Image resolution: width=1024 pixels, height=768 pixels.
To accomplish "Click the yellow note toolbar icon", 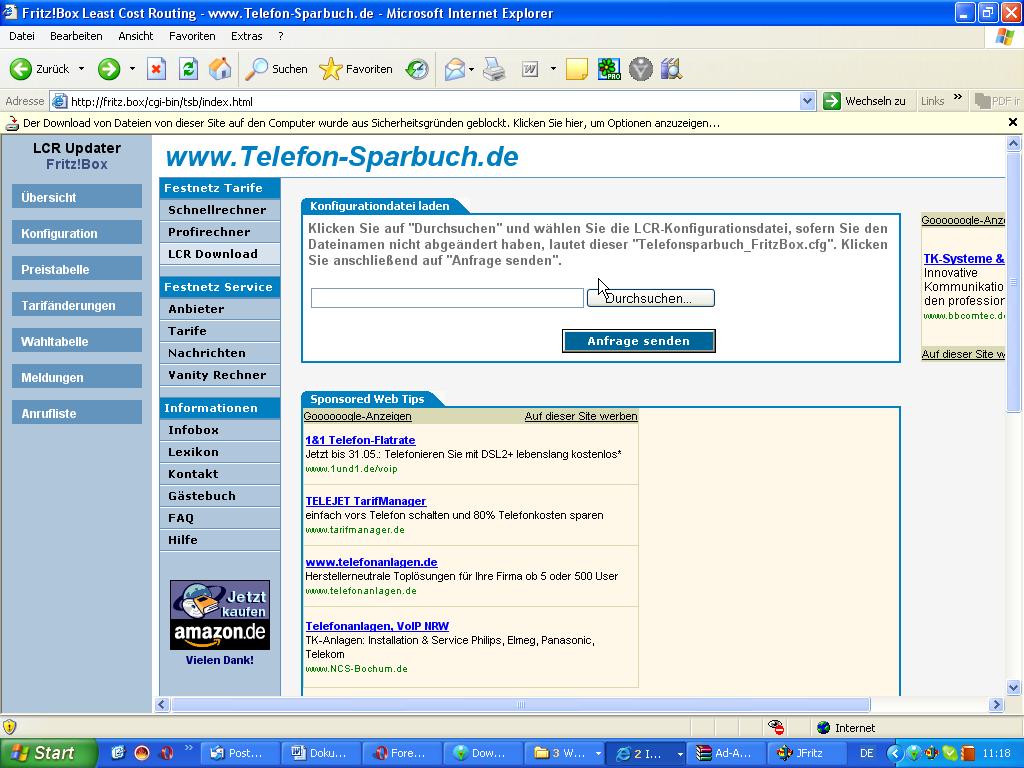I will pos(576,69).
